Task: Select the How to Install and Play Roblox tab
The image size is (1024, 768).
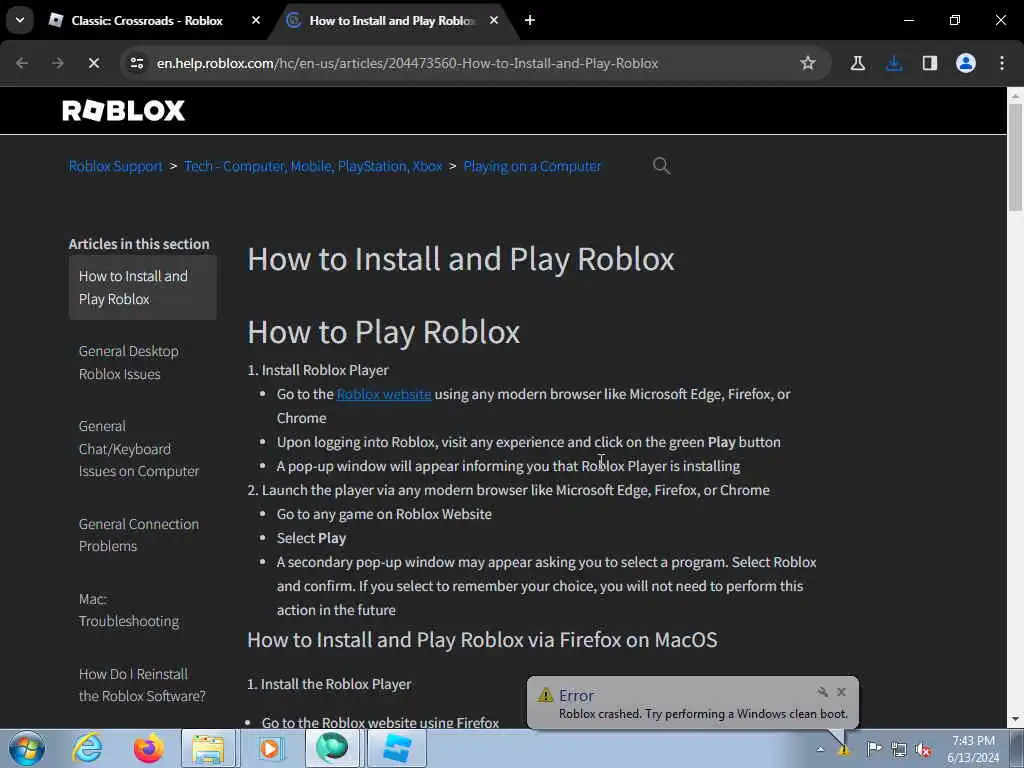Action: tap(392, 20)
